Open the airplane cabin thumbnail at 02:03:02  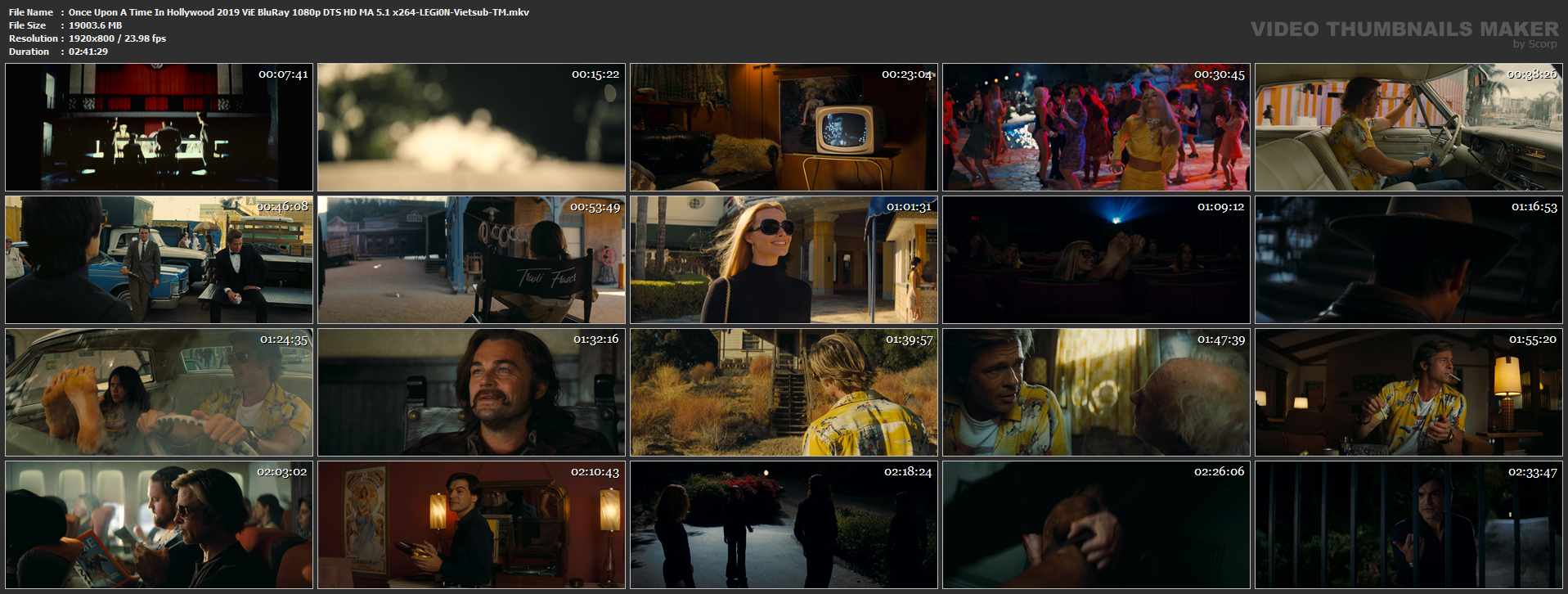(x=159, y=525)
